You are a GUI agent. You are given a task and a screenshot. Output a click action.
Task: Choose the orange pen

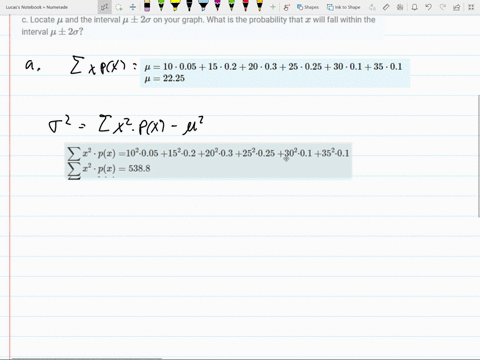point(259,6)
